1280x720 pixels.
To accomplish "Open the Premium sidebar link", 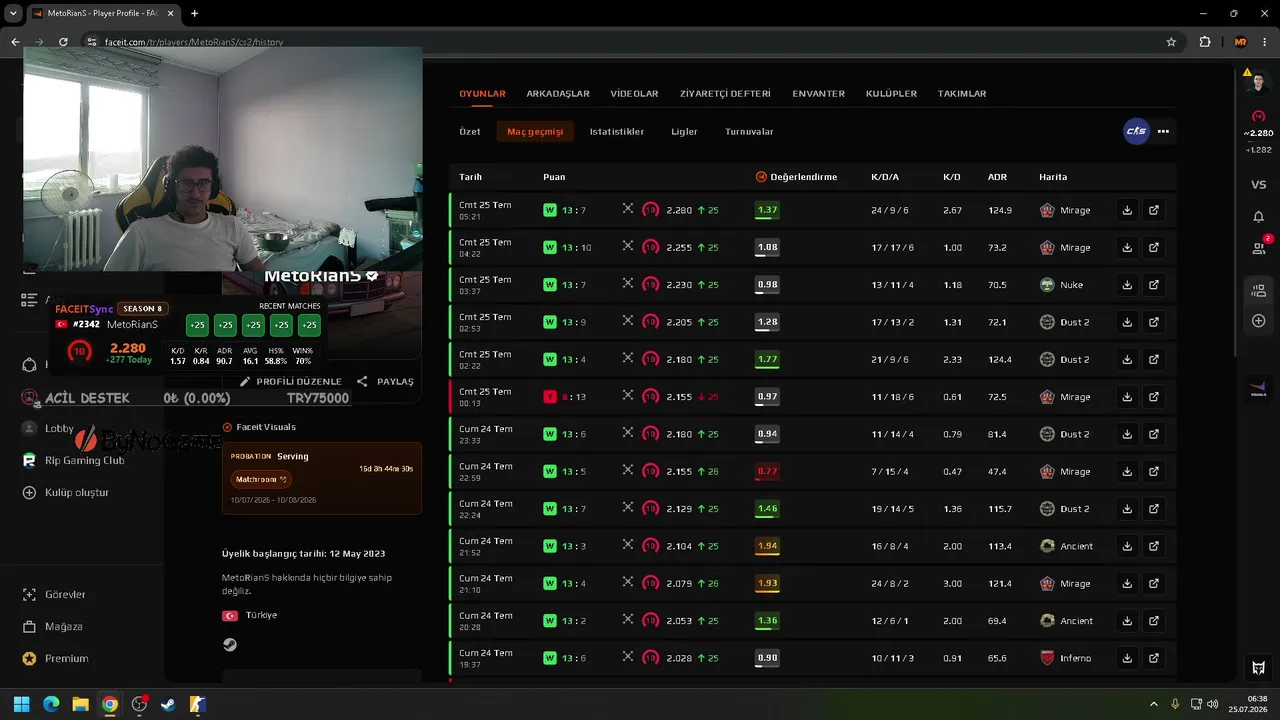I will 66,658.
